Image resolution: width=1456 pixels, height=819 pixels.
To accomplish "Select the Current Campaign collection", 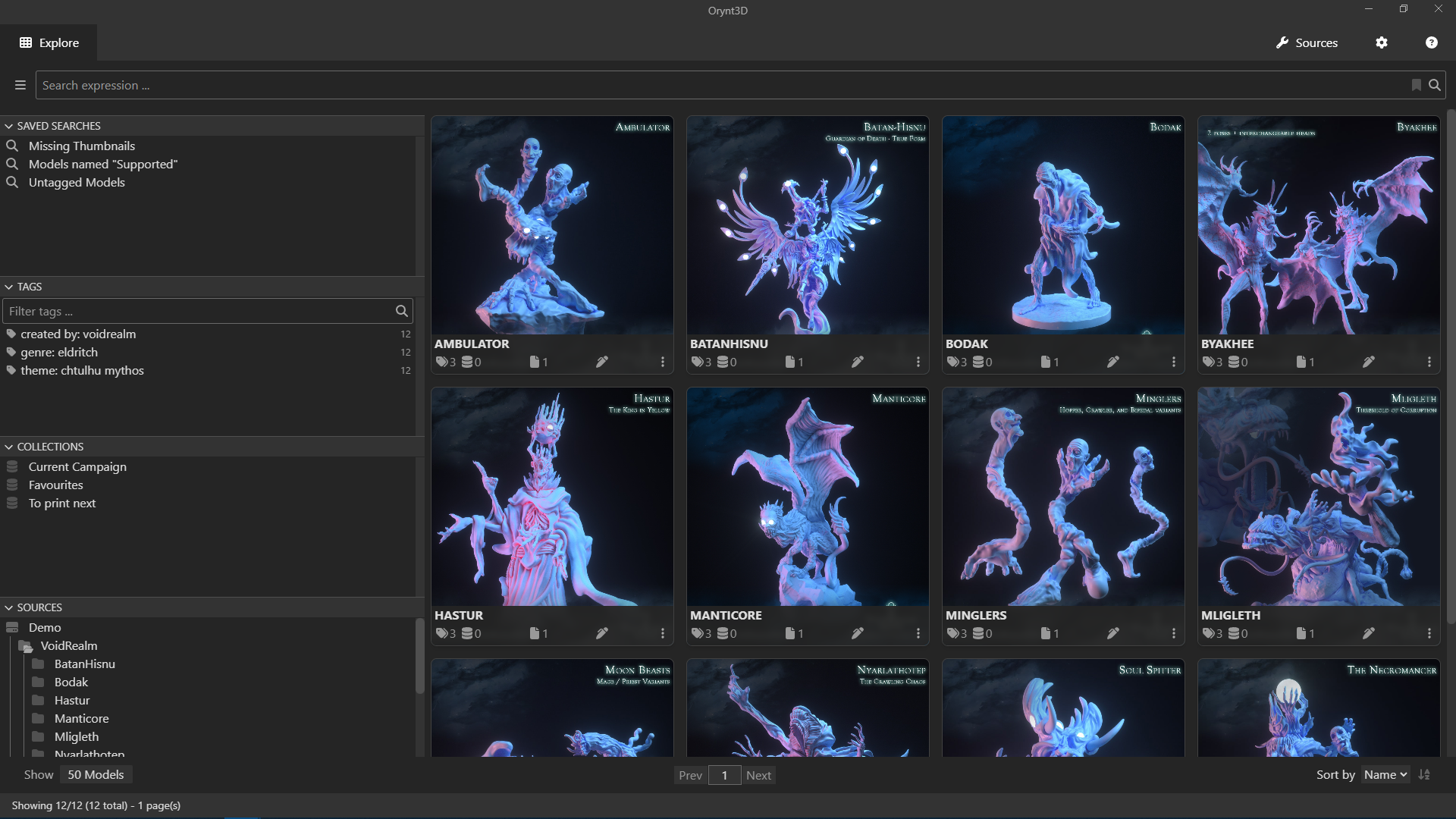I will point(77,466).
